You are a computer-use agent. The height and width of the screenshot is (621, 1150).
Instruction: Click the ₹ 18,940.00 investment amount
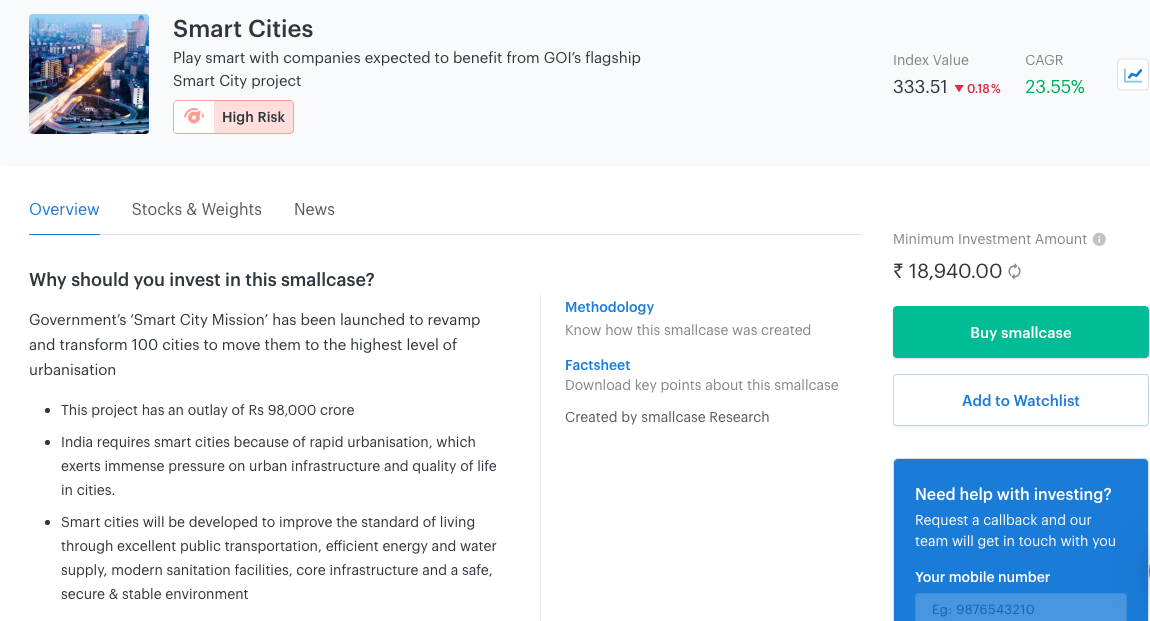(x=947, y=271)
